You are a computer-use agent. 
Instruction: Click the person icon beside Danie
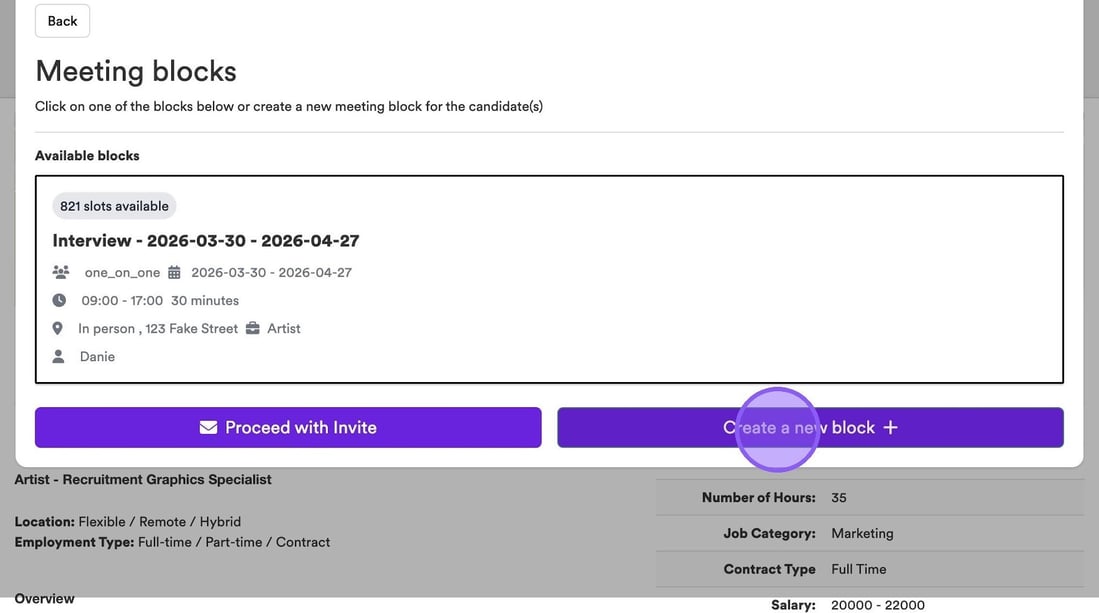[59, 356]
